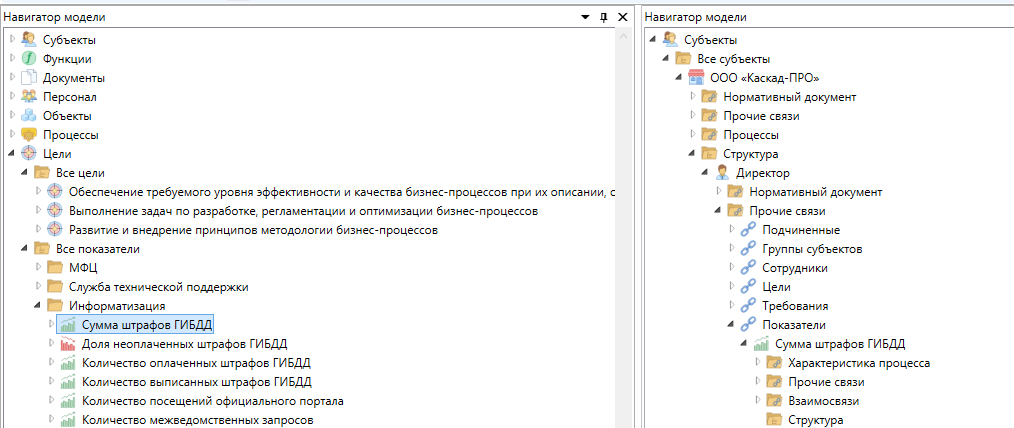Collapse the Структура node under ООО «Каскад-ПРО»
Screen dimensions: 1014x428
click(x=693, y=154)
